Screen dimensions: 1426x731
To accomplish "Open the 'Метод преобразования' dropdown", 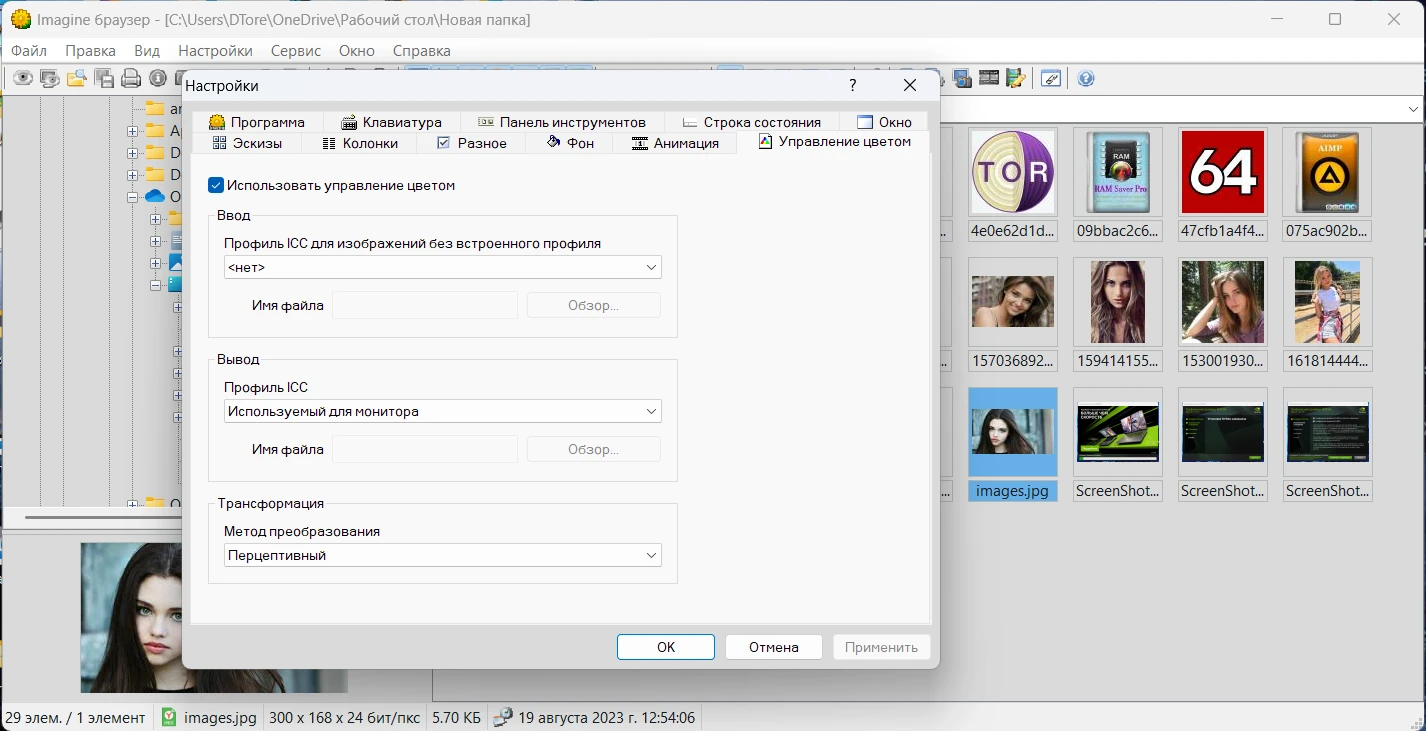I will (x=442, y=556).
